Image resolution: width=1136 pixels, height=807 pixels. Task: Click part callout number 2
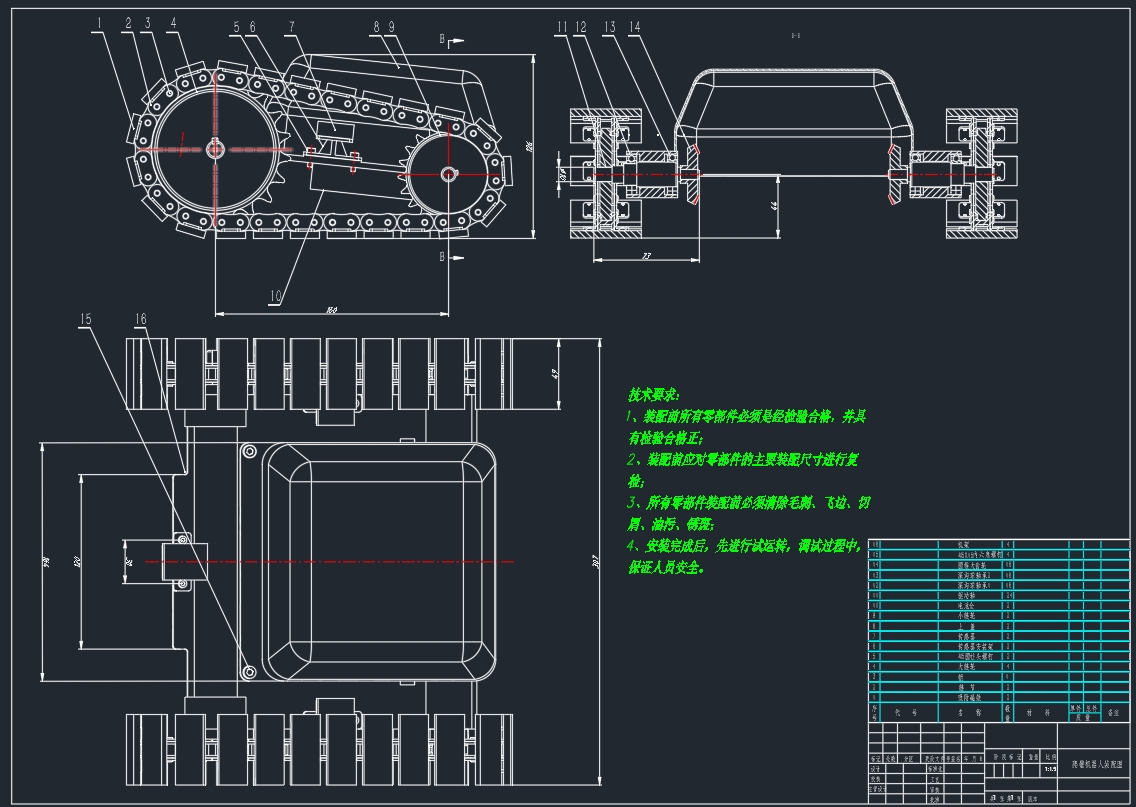(128, 23)
